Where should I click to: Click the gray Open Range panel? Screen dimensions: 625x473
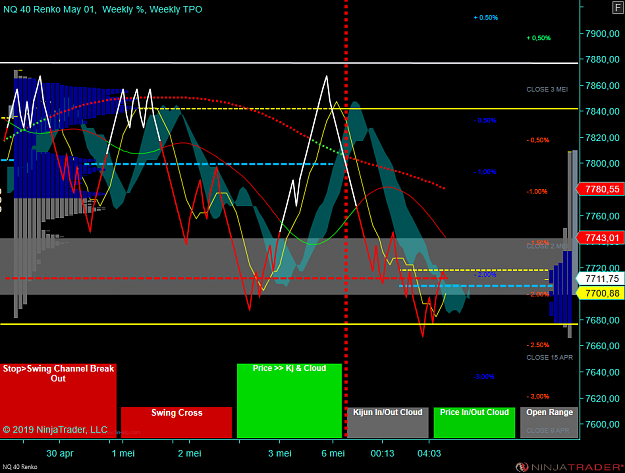(x=549, y=422)
